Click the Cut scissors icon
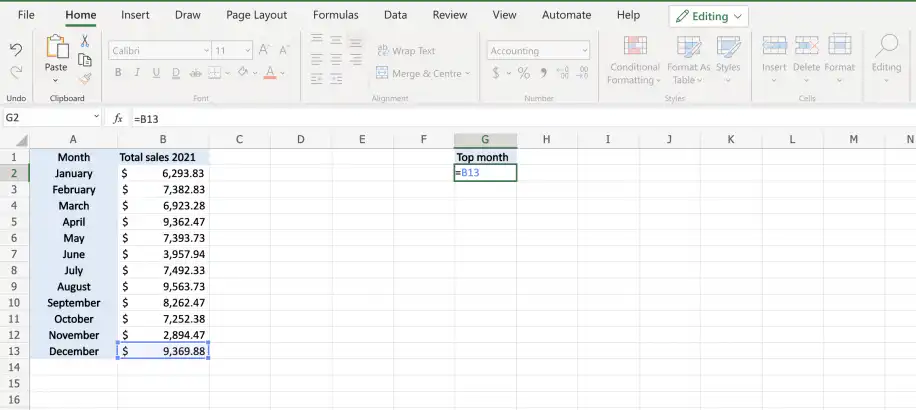 coord(85,41)
